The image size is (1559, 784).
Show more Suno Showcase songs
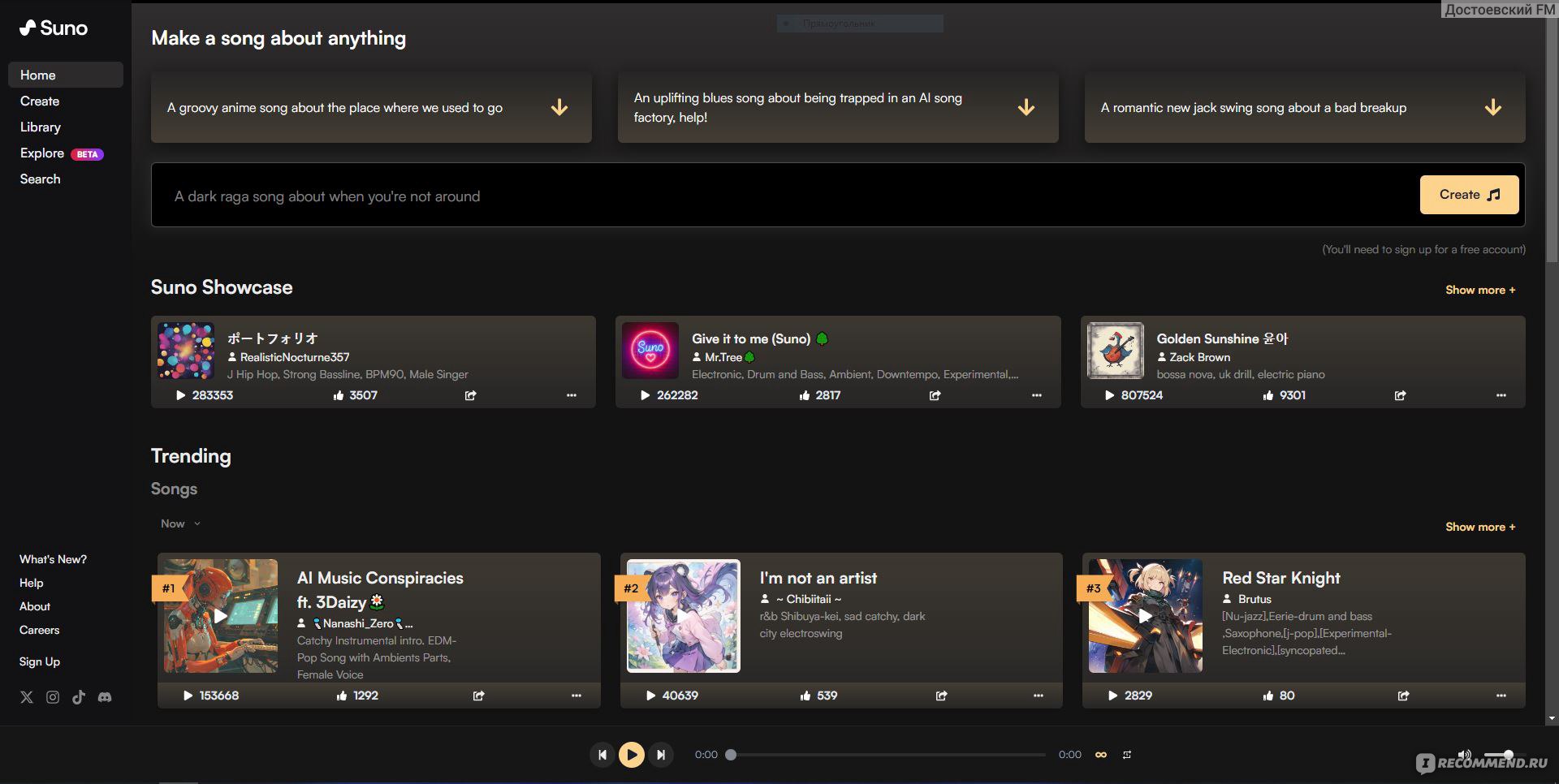[x=1480, y=290]
